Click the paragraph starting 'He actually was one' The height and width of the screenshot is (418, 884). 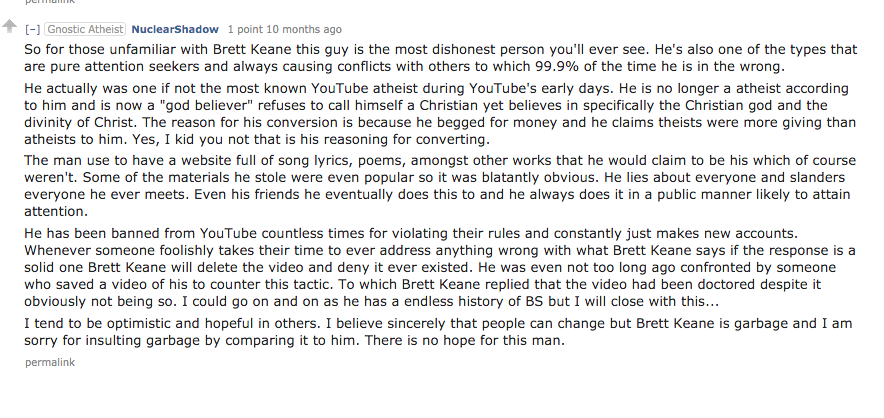(x=440, y=113)
